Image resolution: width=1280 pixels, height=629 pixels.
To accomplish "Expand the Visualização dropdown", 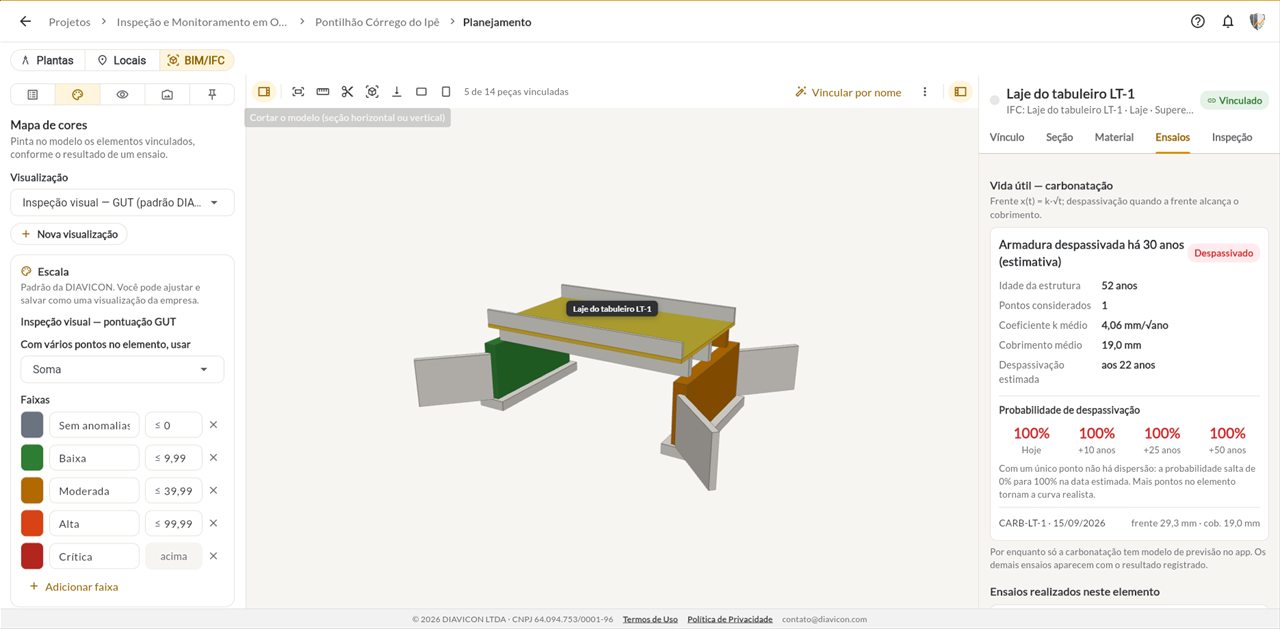I will 122,202.
